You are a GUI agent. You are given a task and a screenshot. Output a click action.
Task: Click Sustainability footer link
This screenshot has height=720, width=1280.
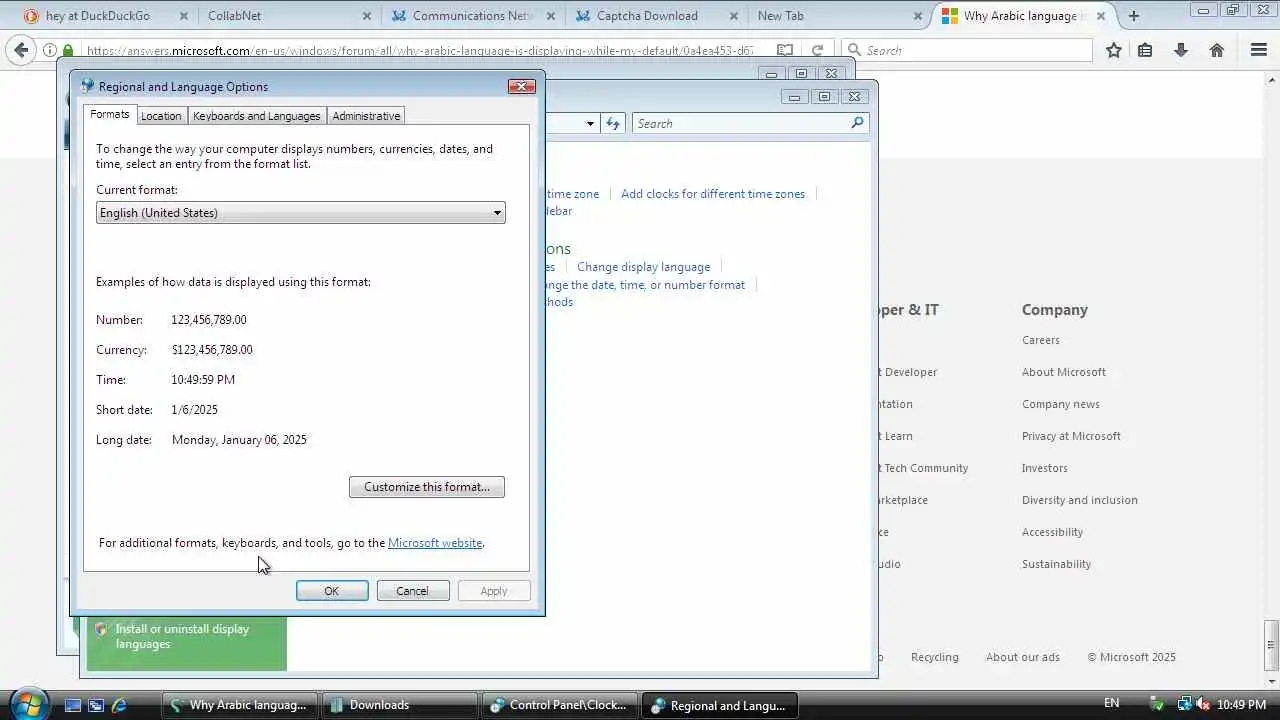point(1056,564)
